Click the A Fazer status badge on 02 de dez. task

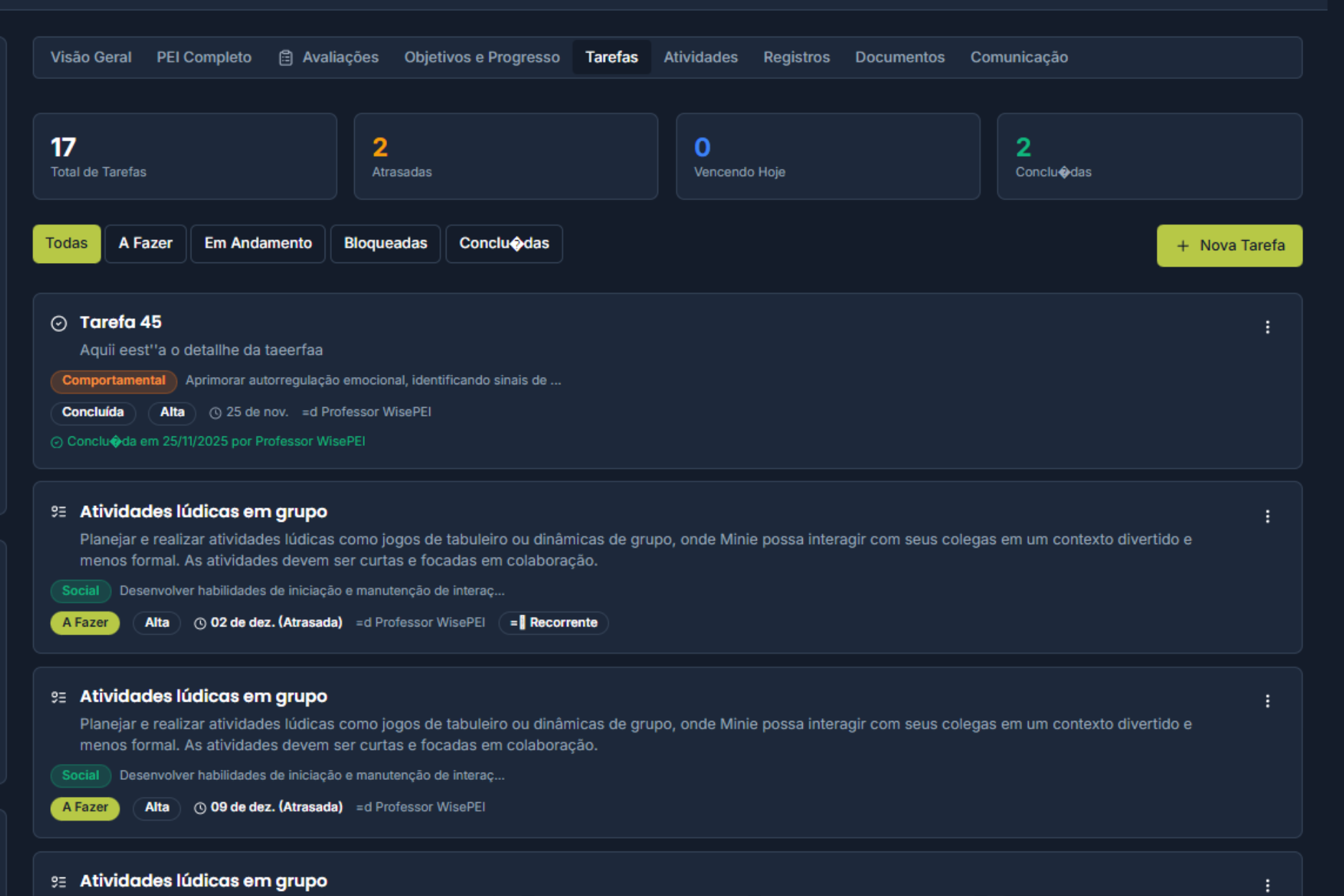[x=85, y=623]
